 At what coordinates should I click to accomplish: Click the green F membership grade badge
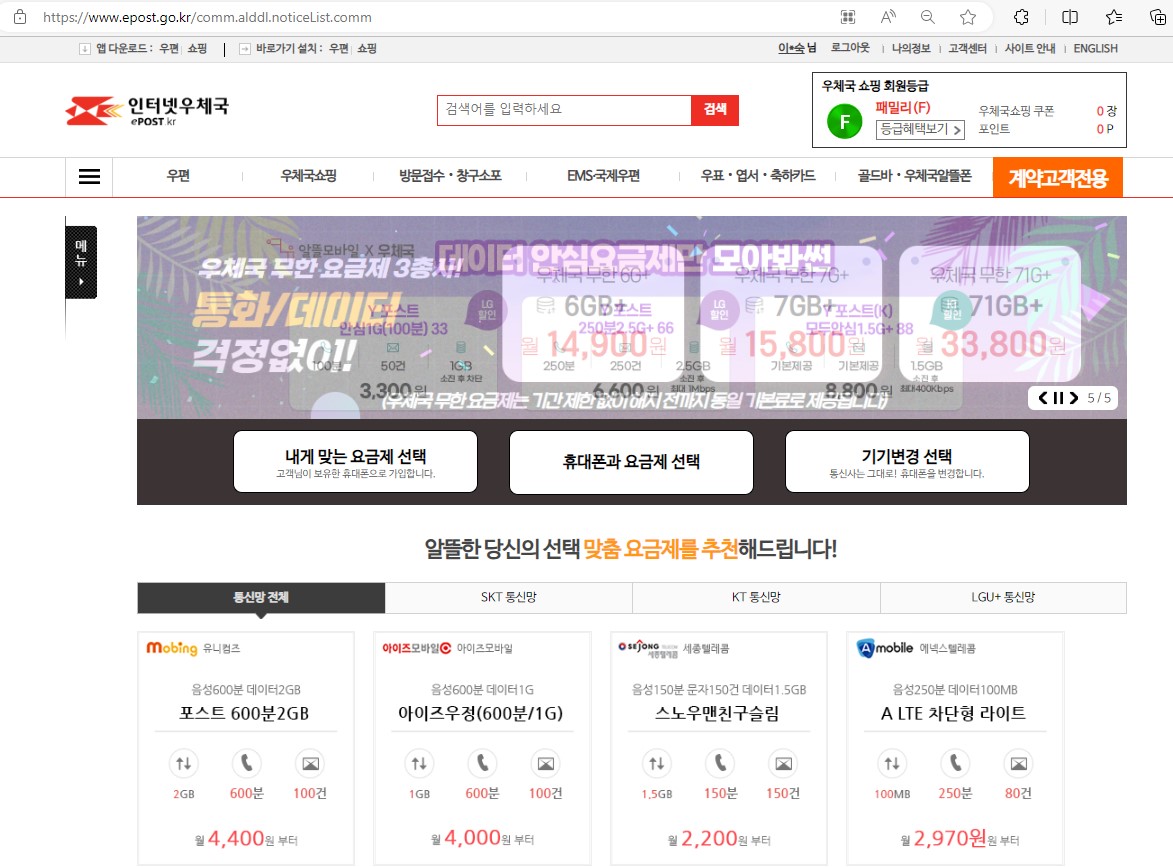[x=845, y=122]
